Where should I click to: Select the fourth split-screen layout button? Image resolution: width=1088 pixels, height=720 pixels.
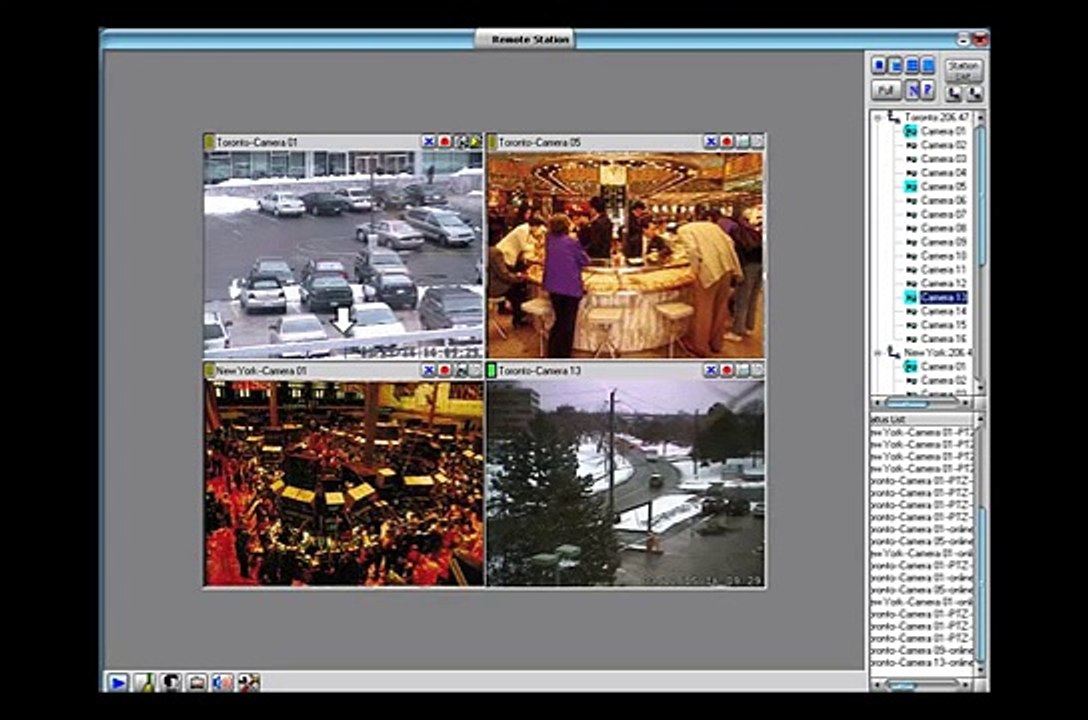point(928,65)
